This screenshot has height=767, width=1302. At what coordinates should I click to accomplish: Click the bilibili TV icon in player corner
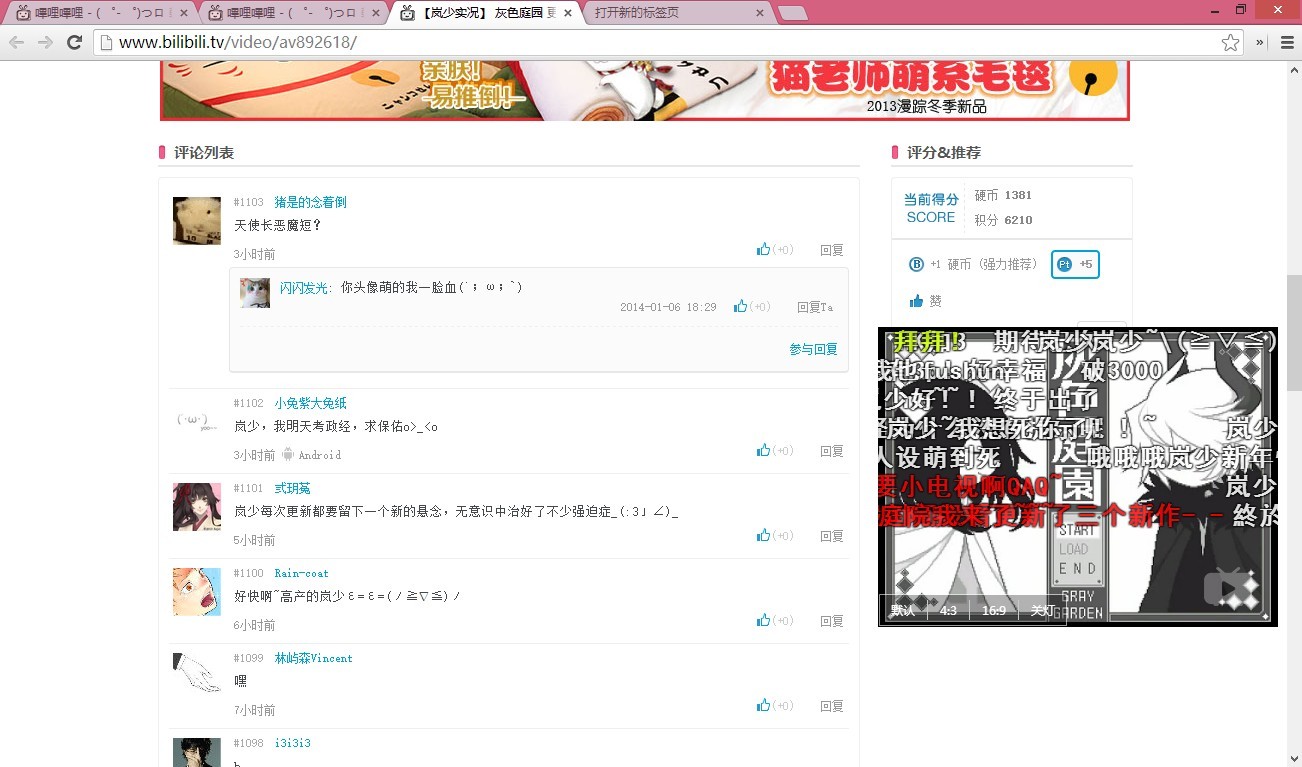[x=1228, y=589]
